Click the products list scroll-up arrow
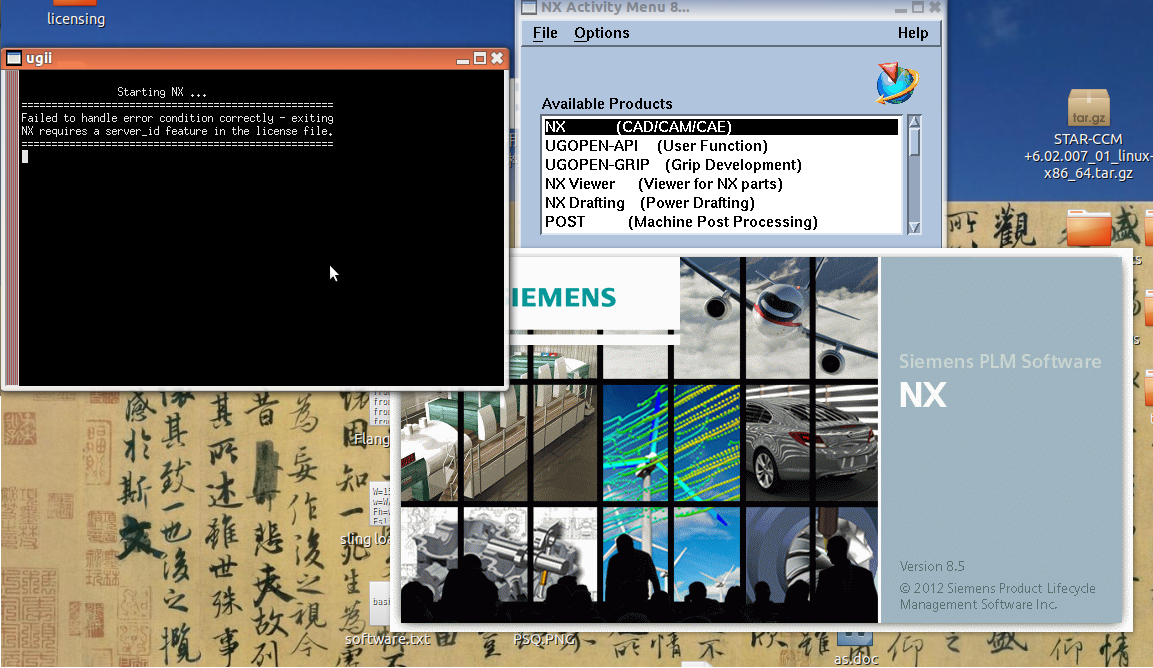The image size is (1153, 668). 914,121
